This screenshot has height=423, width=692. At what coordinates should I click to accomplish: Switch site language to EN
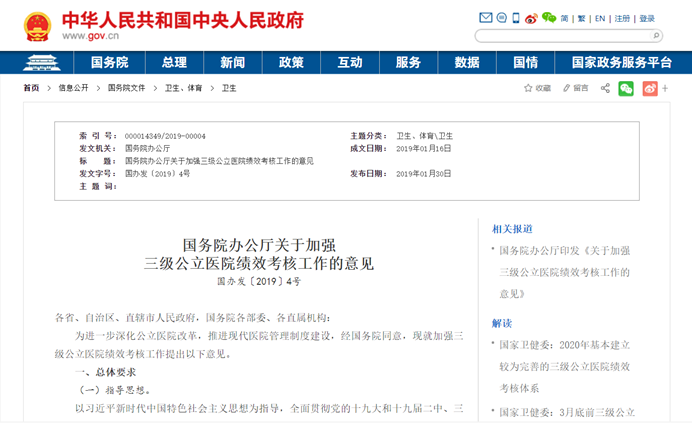[x=600, y=18]
